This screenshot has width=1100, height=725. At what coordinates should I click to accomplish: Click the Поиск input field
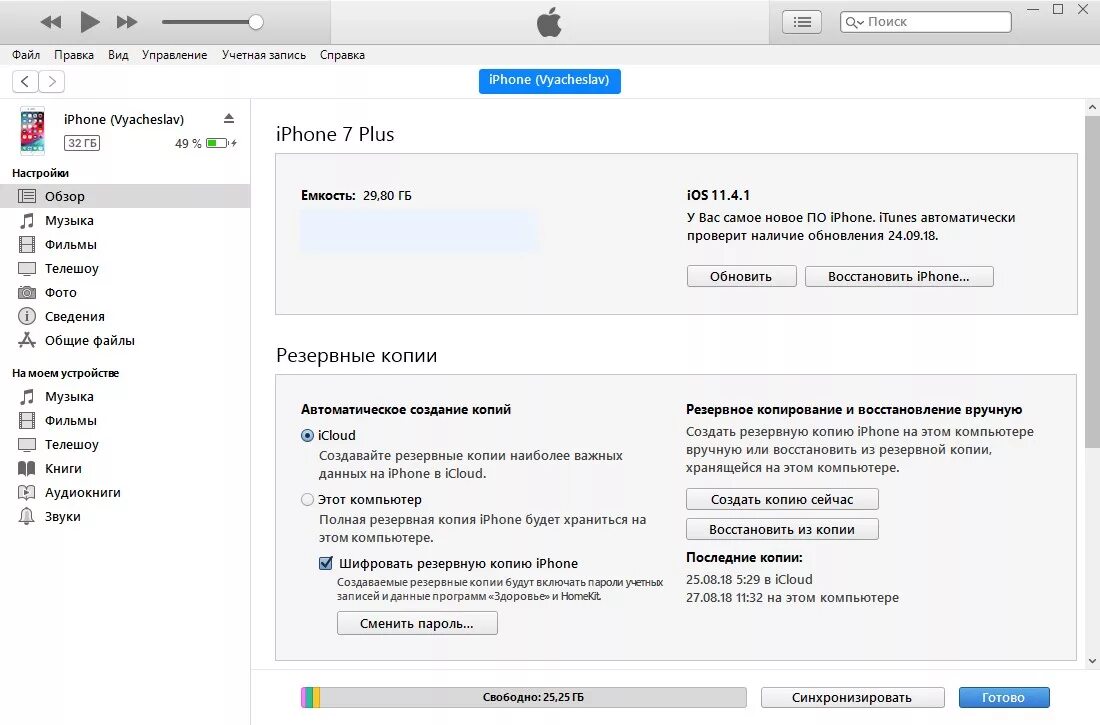(926, 22)
